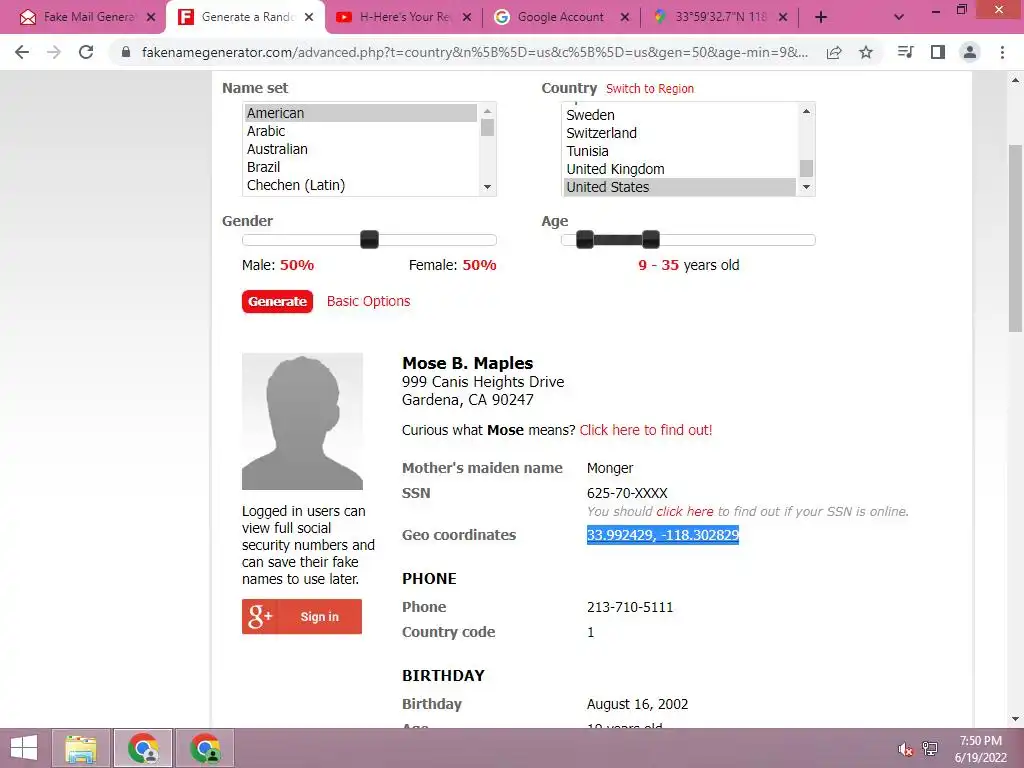Click the network tray icon
1024x768 pixels.
930,748
